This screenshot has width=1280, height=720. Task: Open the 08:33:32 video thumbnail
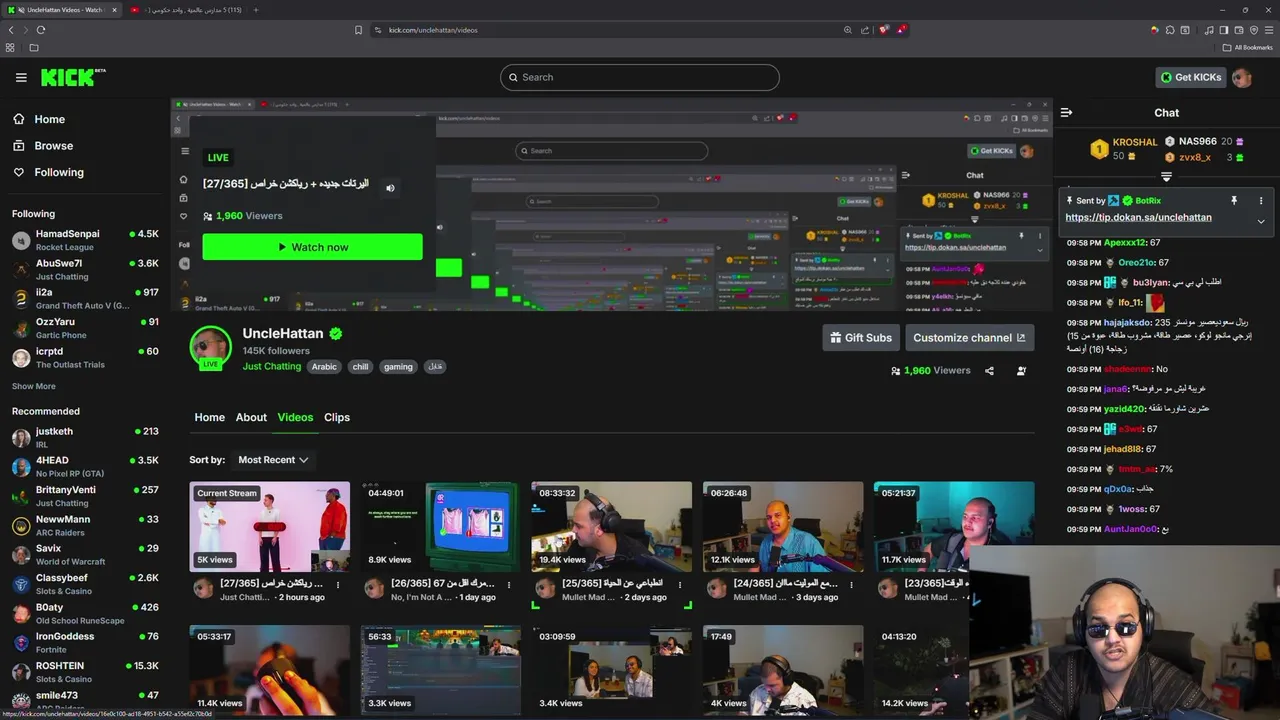(x=612, y=527)
